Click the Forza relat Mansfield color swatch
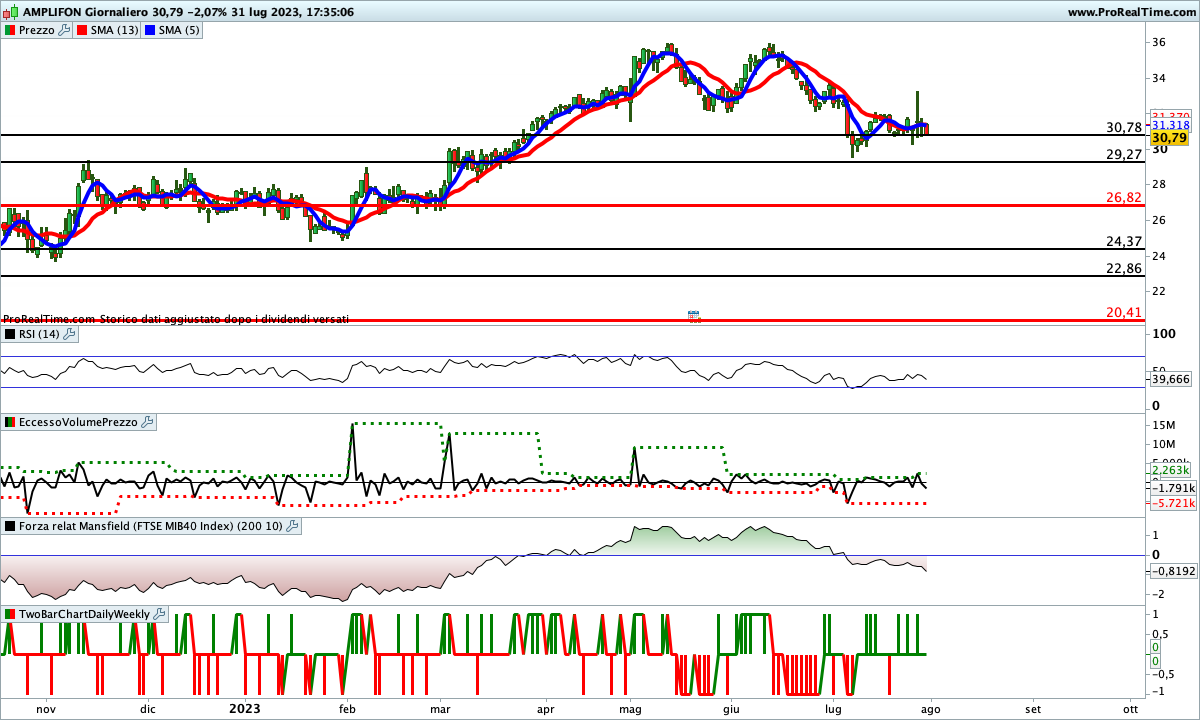The width and height of the screenshot is (1200, 720). click(x=10, y=526)
